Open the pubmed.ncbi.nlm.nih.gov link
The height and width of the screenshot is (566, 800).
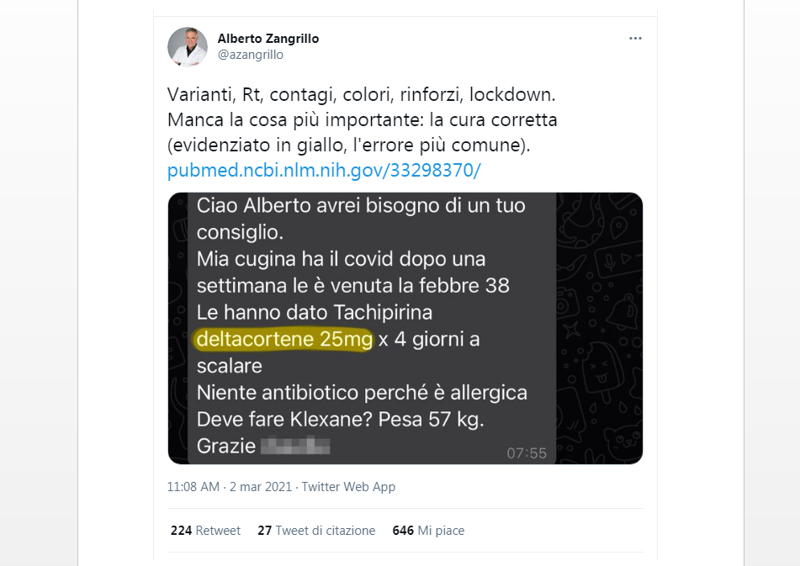[323, 170]
